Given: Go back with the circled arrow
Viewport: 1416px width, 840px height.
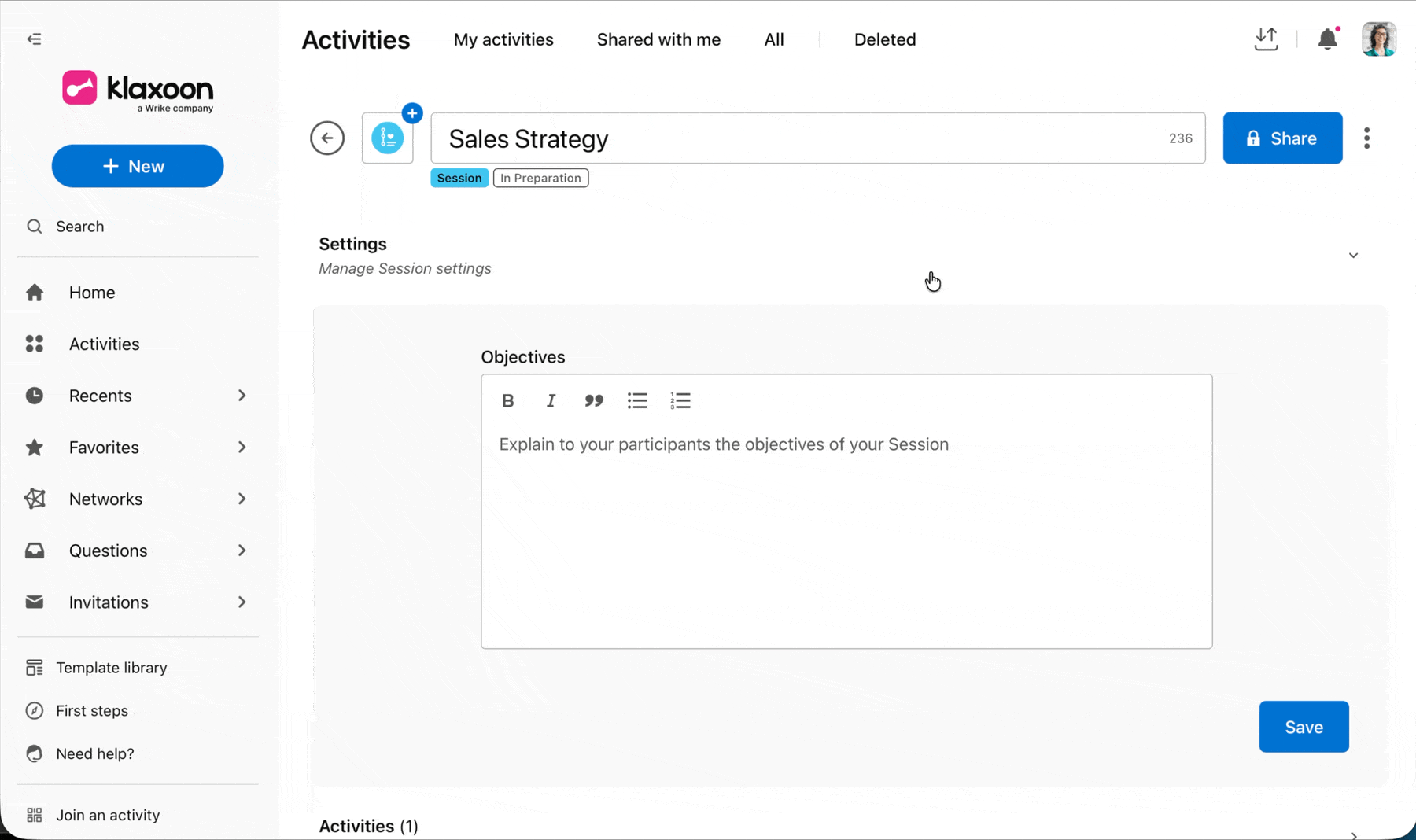Looking at the screenshot, I should pyautogui.click(x=327, y=138).
